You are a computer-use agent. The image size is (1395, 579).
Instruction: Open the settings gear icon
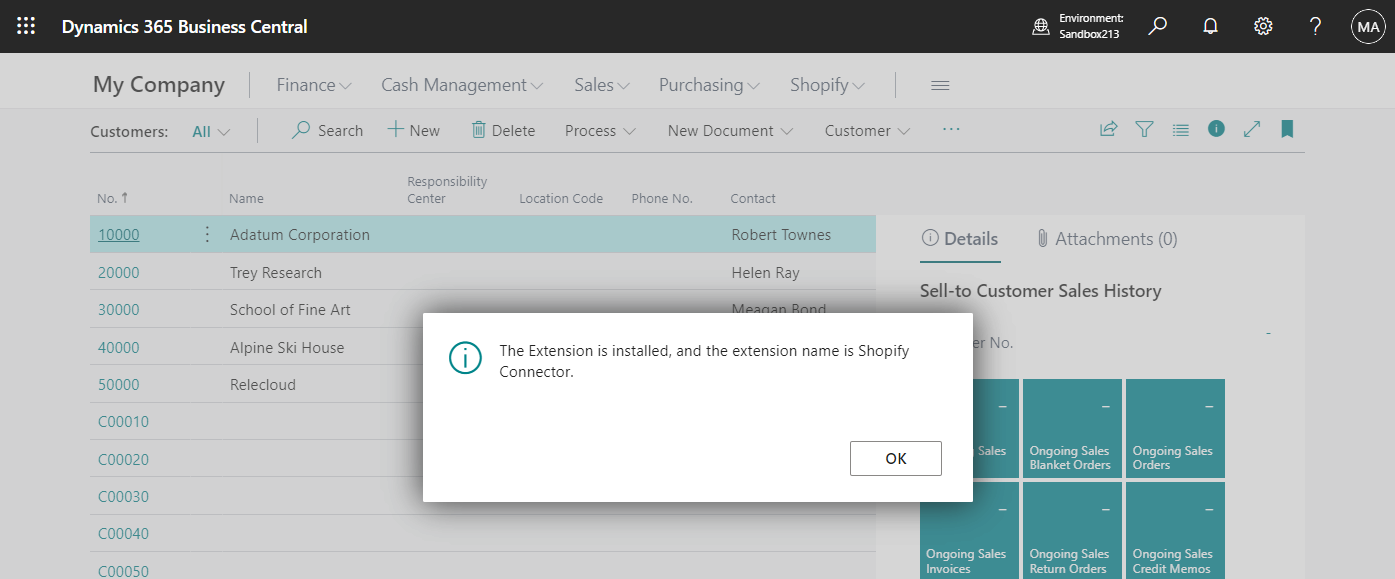(x=1262, y=26)
